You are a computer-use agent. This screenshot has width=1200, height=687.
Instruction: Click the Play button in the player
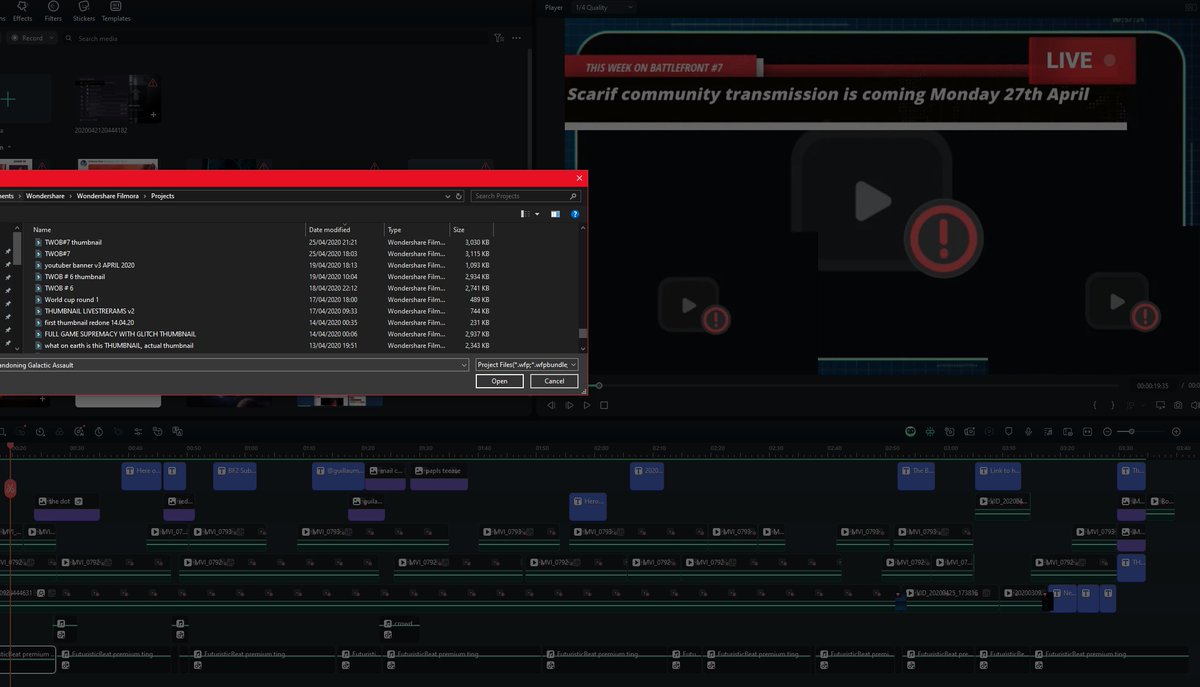pos(586,405)
